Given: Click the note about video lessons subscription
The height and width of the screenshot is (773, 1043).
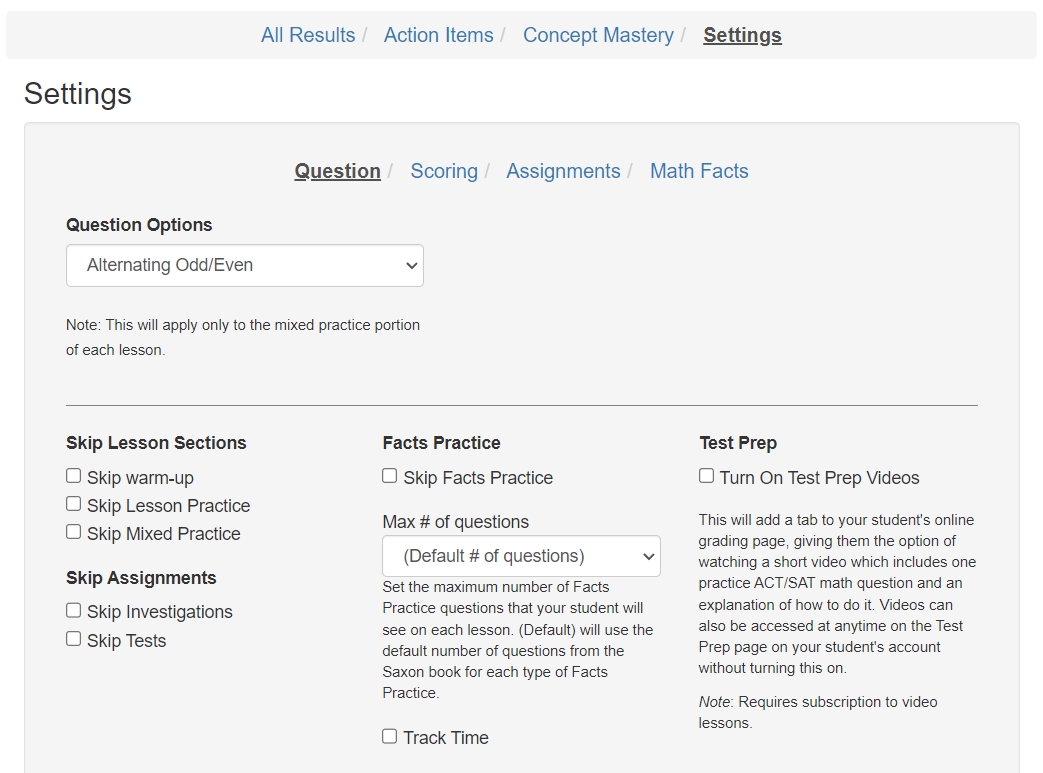Looking at the screenshot, I should click(x=818, y=712).
